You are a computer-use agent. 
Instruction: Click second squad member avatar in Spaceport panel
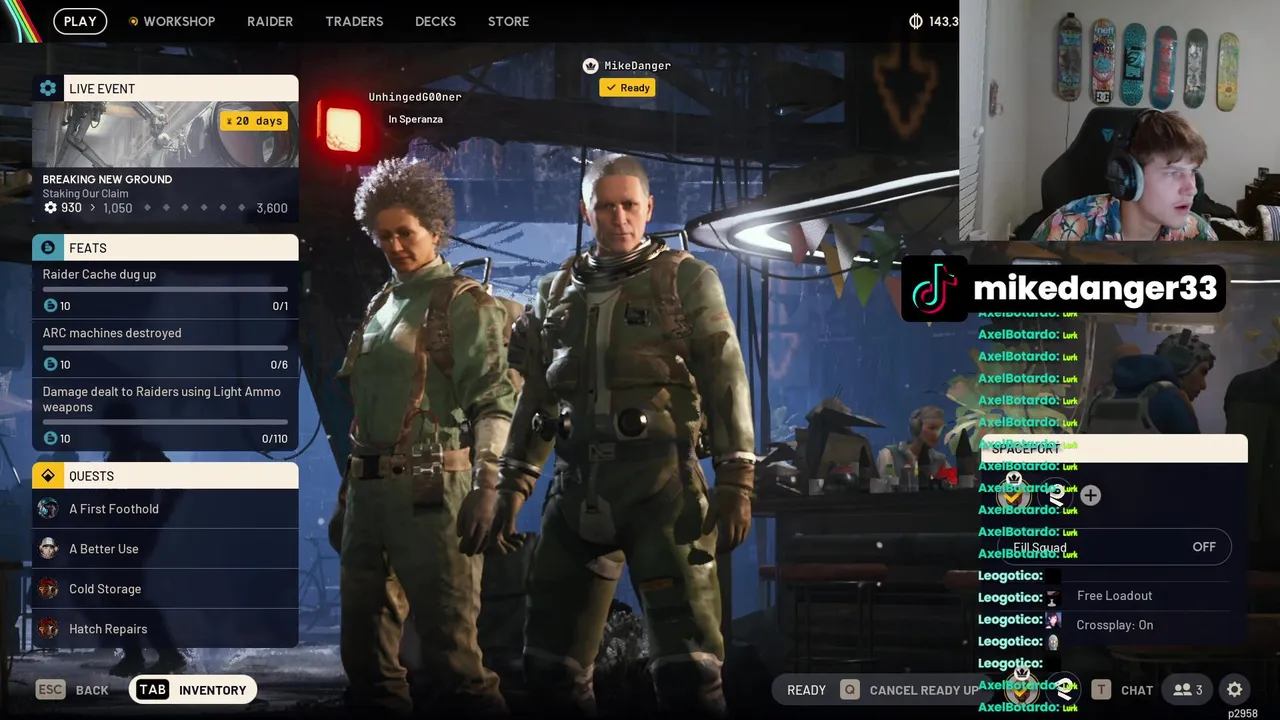[x=1057, y=493]
